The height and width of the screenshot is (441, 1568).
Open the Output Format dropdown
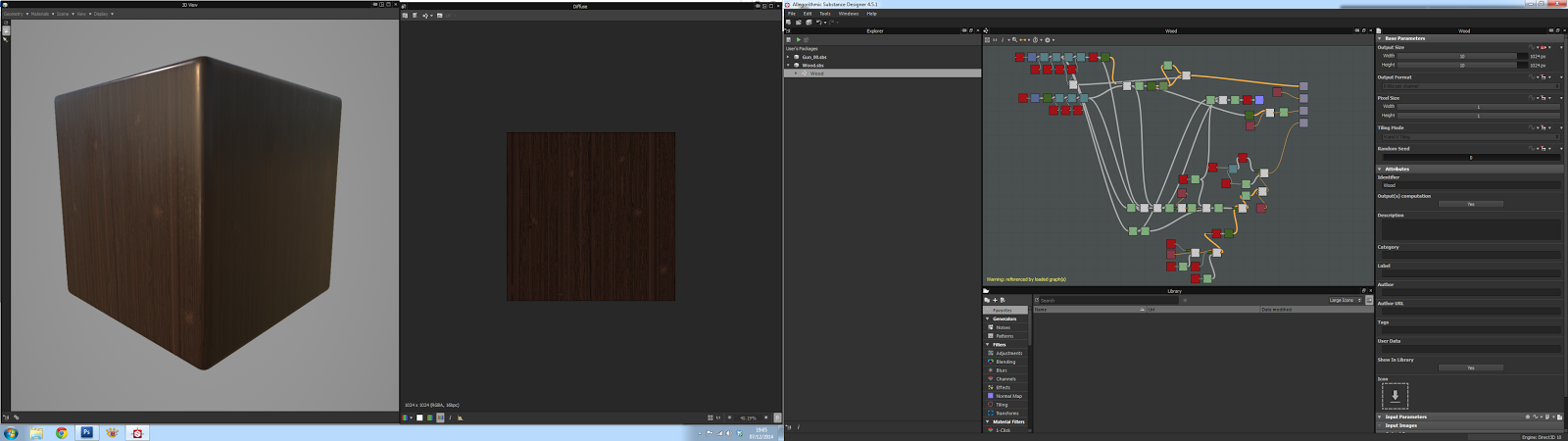click(1469, 86)
